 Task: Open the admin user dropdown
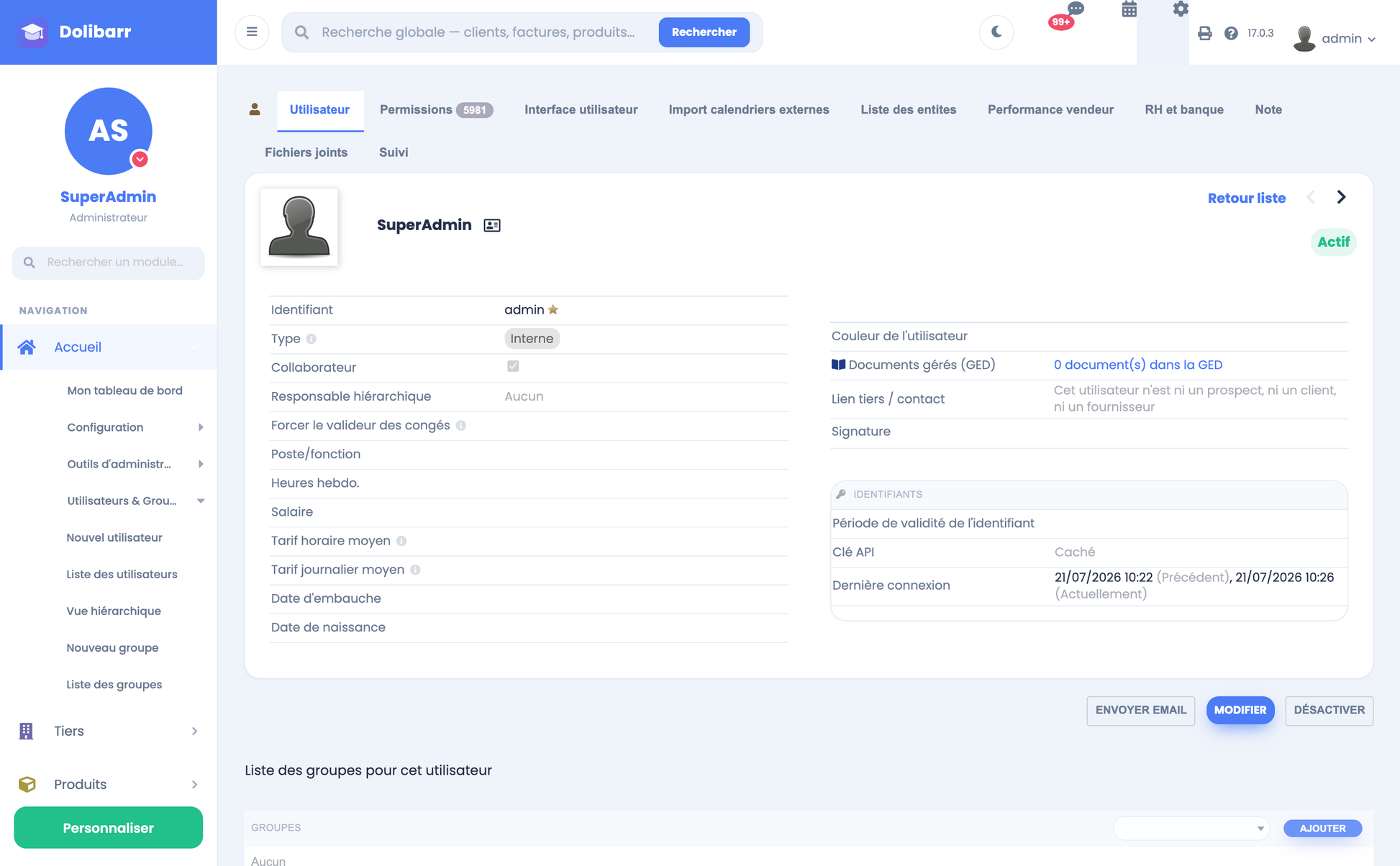pos(1349,39)
